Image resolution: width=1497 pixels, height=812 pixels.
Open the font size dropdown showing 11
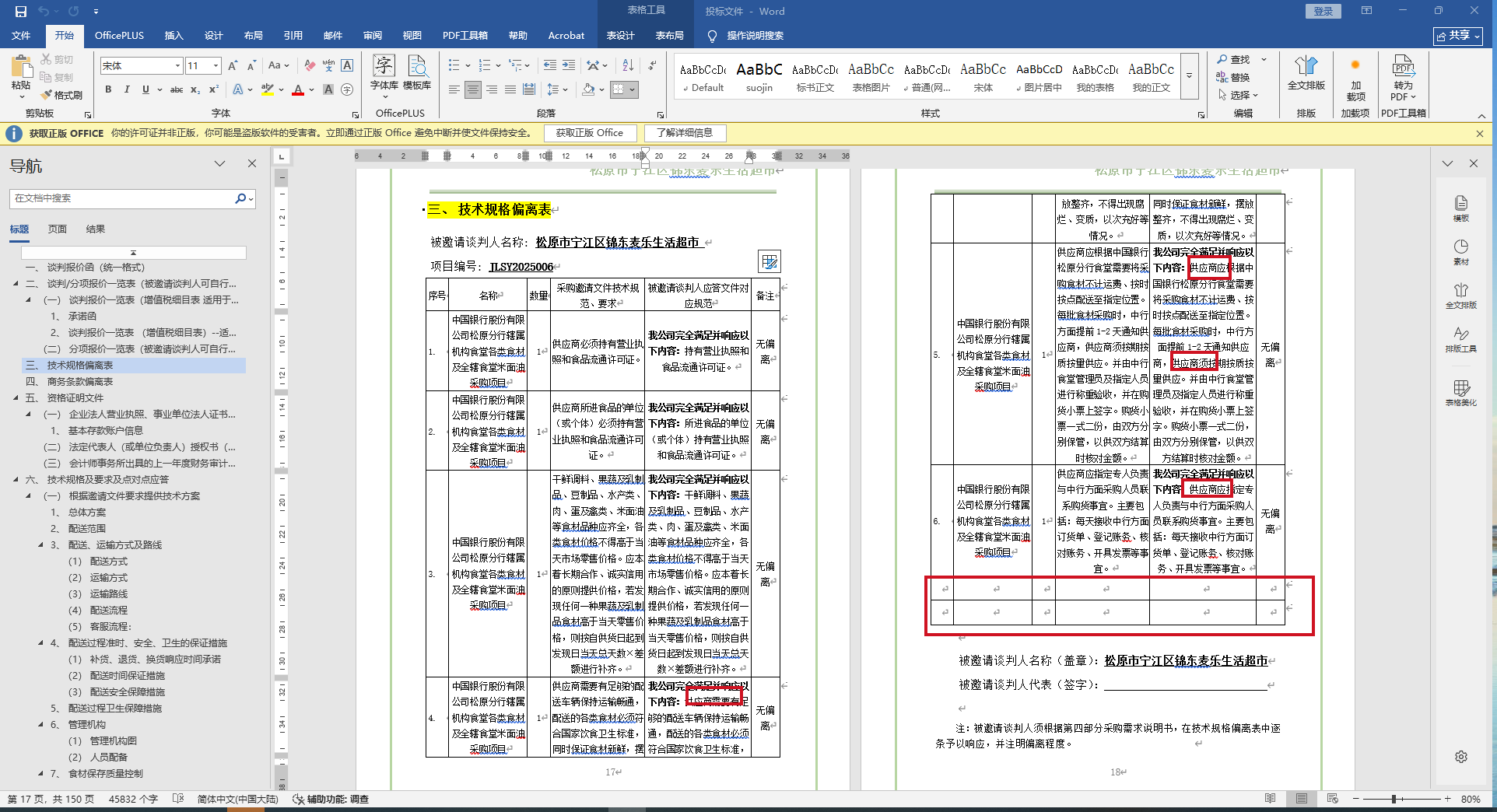[x=216, y=66]
